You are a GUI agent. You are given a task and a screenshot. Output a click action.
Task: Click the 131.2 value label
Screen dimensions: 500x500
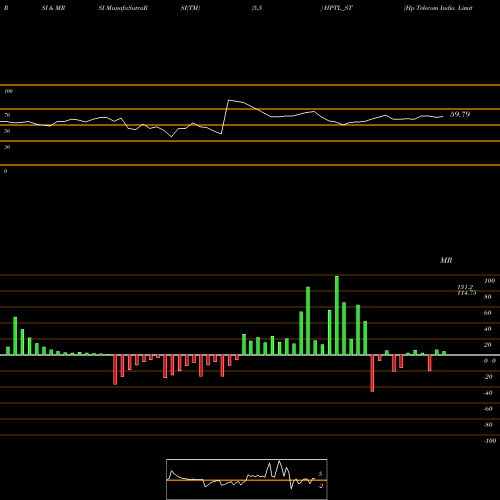(465, 287)
